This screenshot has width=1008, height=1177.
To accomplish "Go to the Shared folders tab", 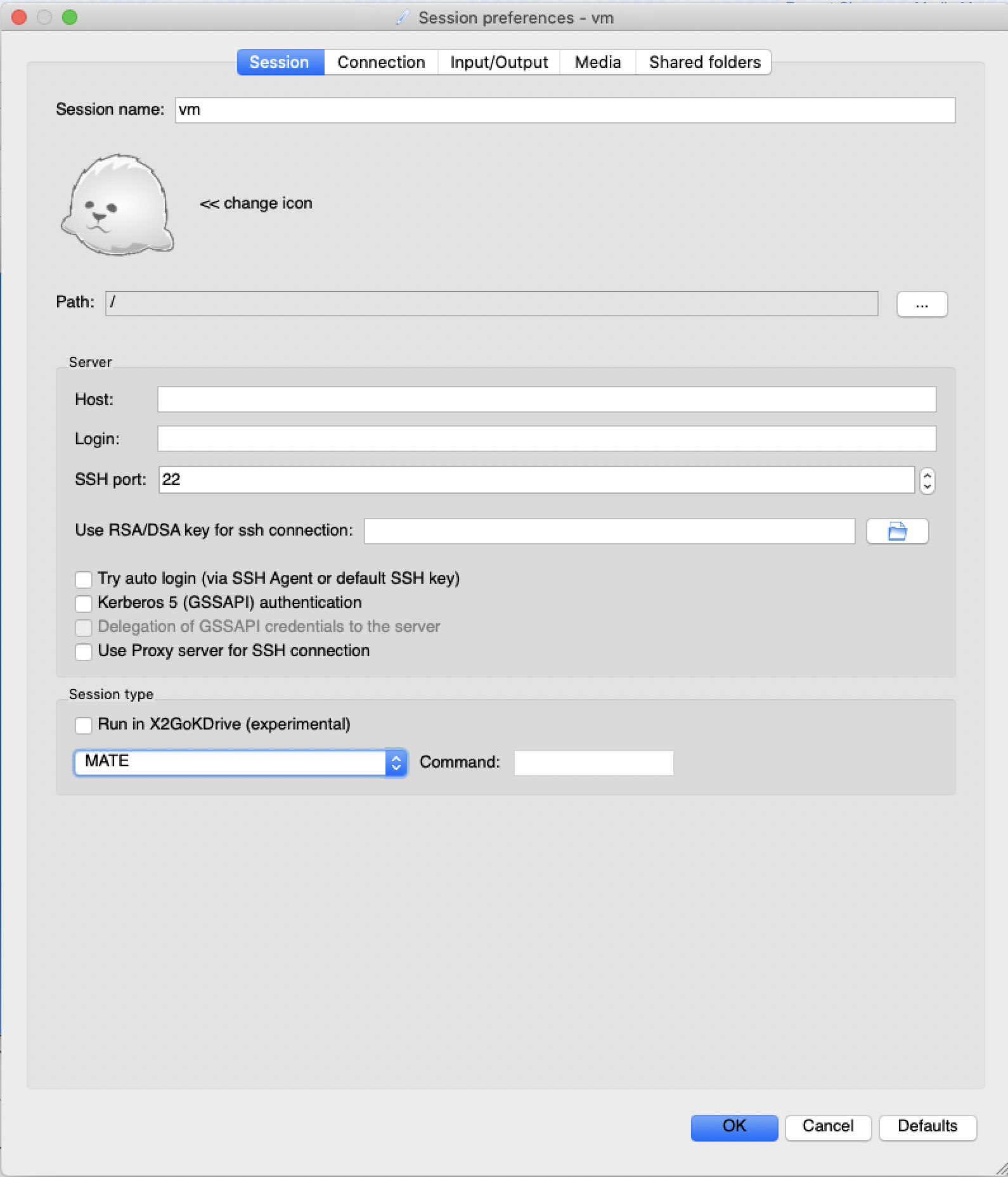I will (x=704, y=62).
